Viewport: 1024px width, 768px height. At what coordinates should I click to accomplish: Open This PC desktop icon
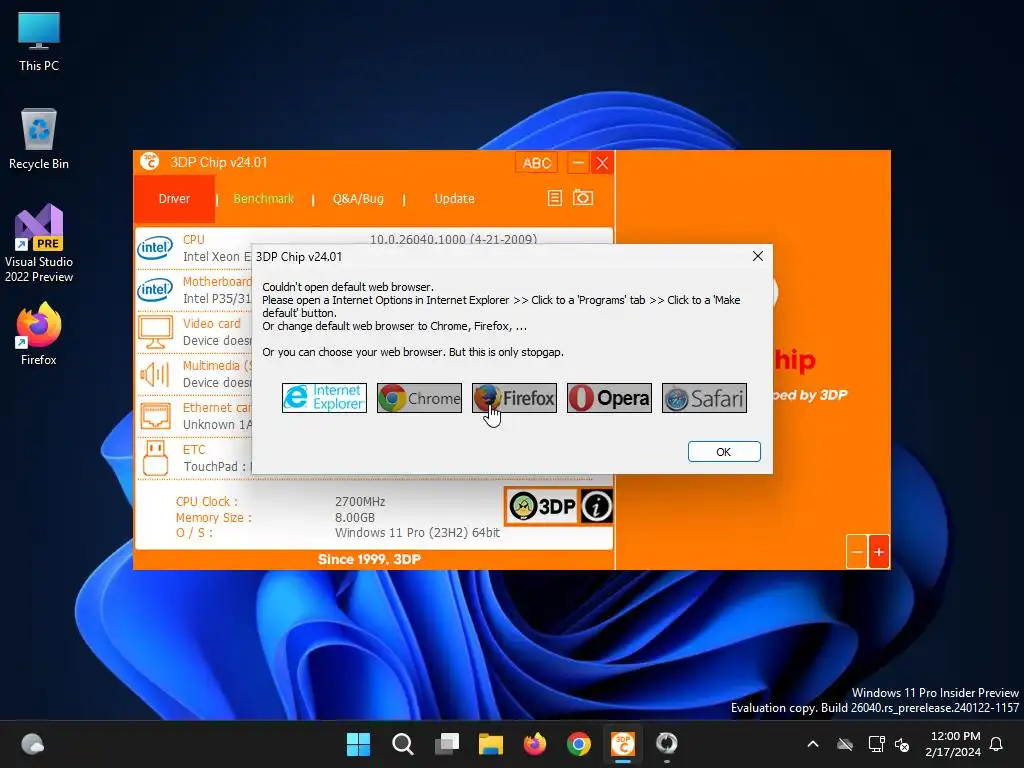click(39, 41)
